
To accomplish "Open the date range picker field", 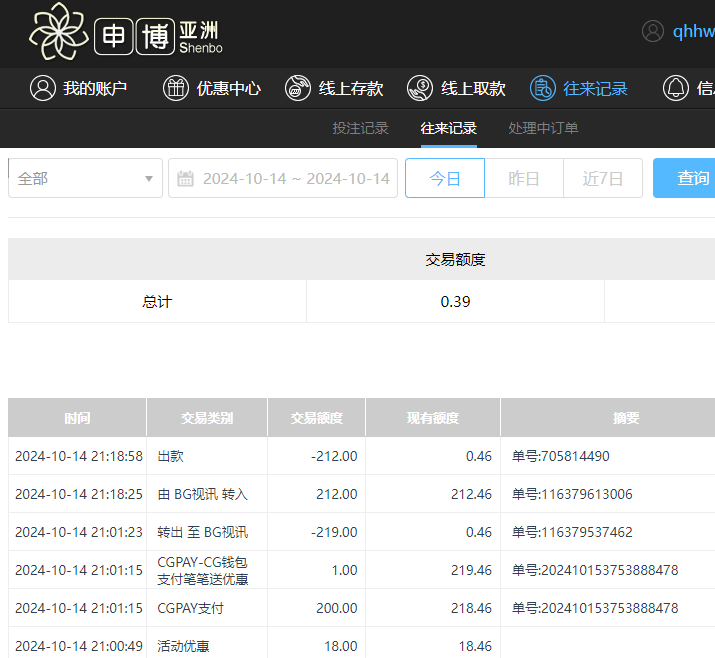I will pyautogui.click(x=295, y=179).
